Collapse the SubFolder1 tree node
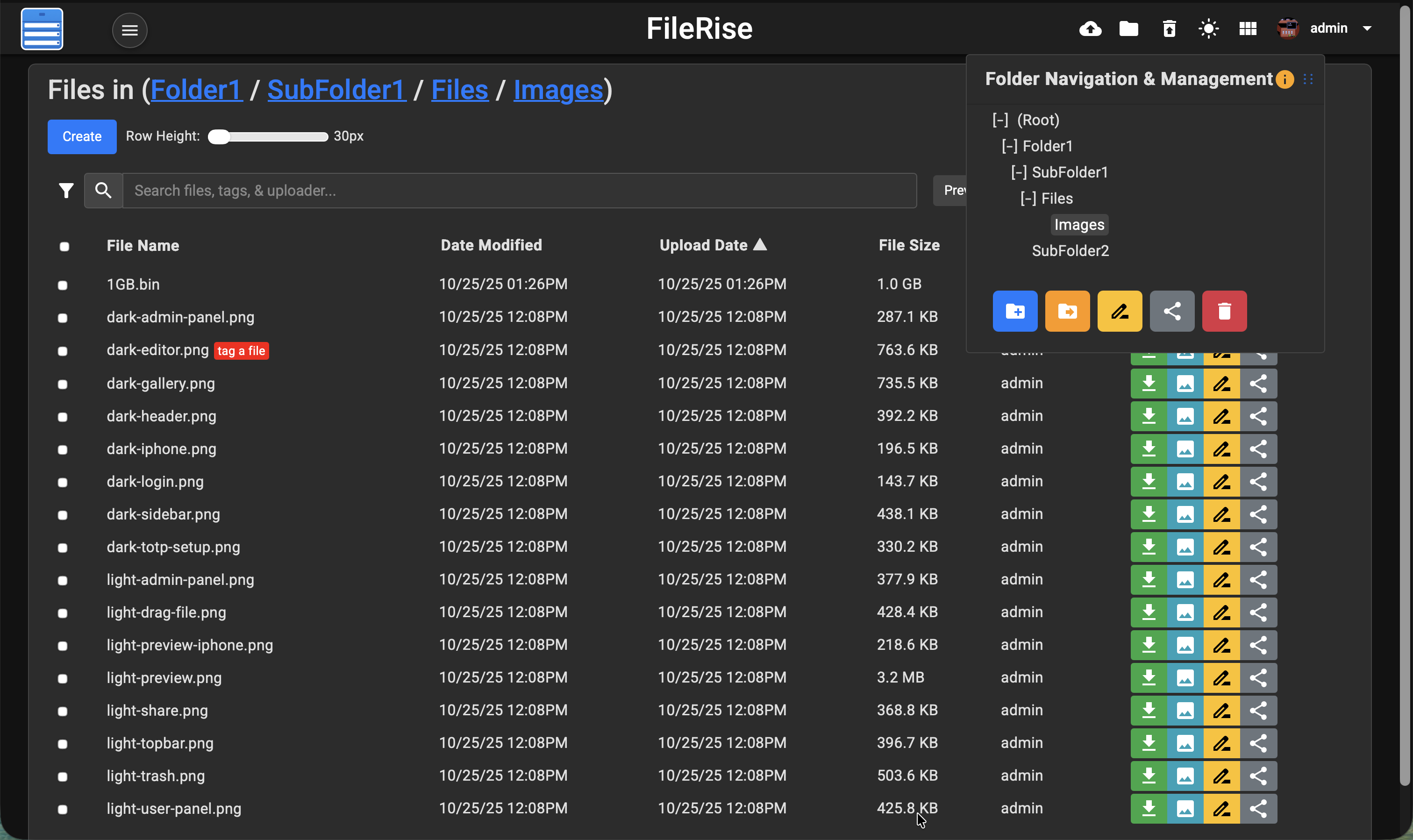 pyautogui.click(x=1019, y=173)
